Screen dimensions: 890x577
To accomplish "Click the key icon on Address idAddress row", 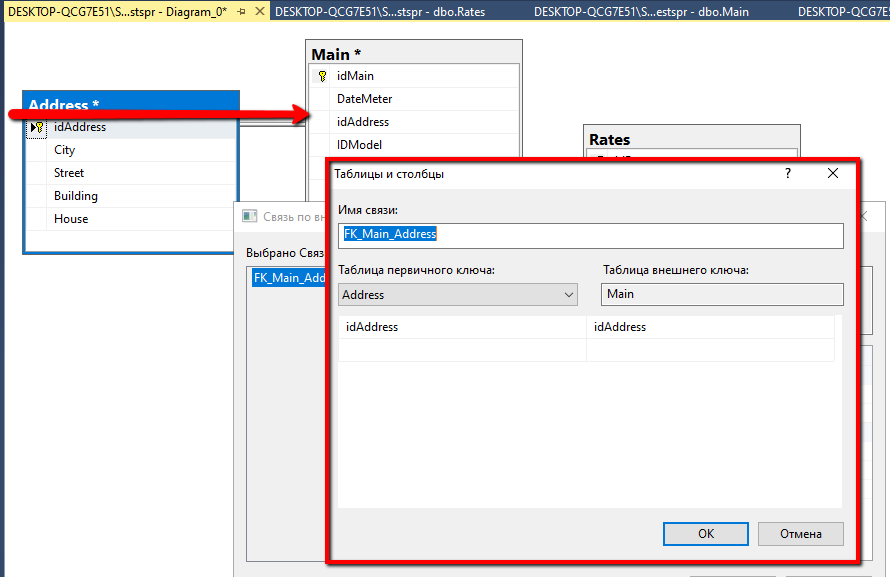I will (38, 127).
